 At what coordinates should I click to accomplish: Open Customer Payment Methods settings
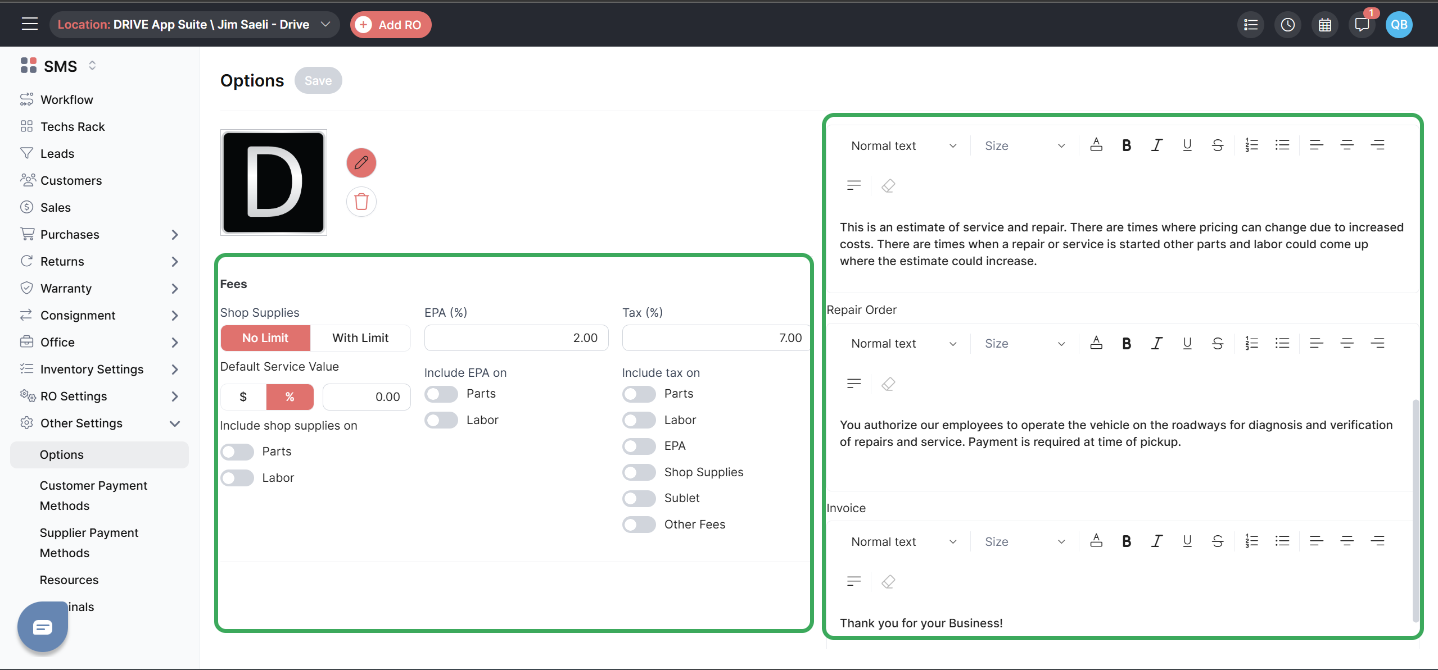pos(94,496)
